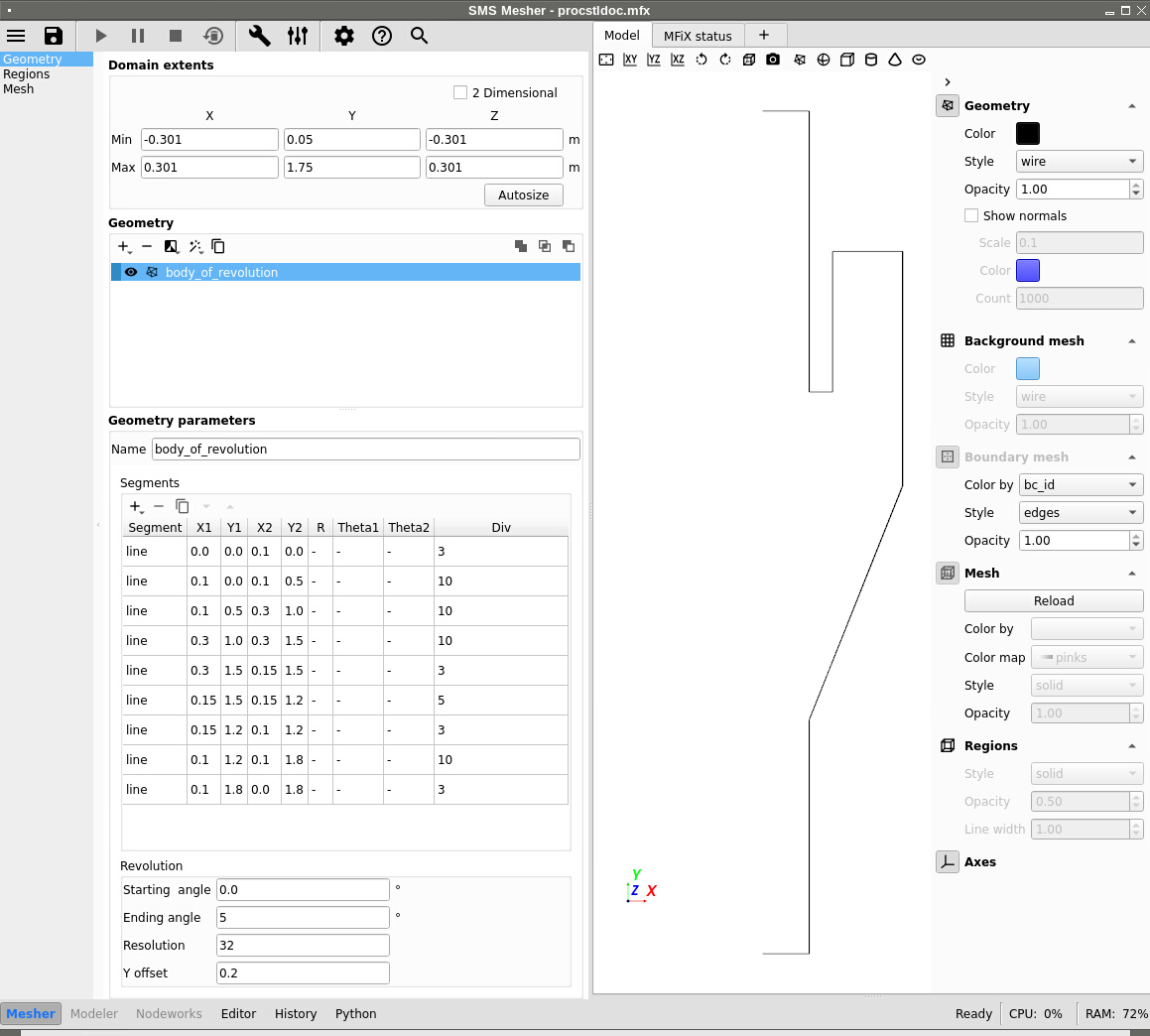Open the Geometry Style wire dropdown
The width and height of the screenshot is (1150, 1036).
[x=1079, y=161]
